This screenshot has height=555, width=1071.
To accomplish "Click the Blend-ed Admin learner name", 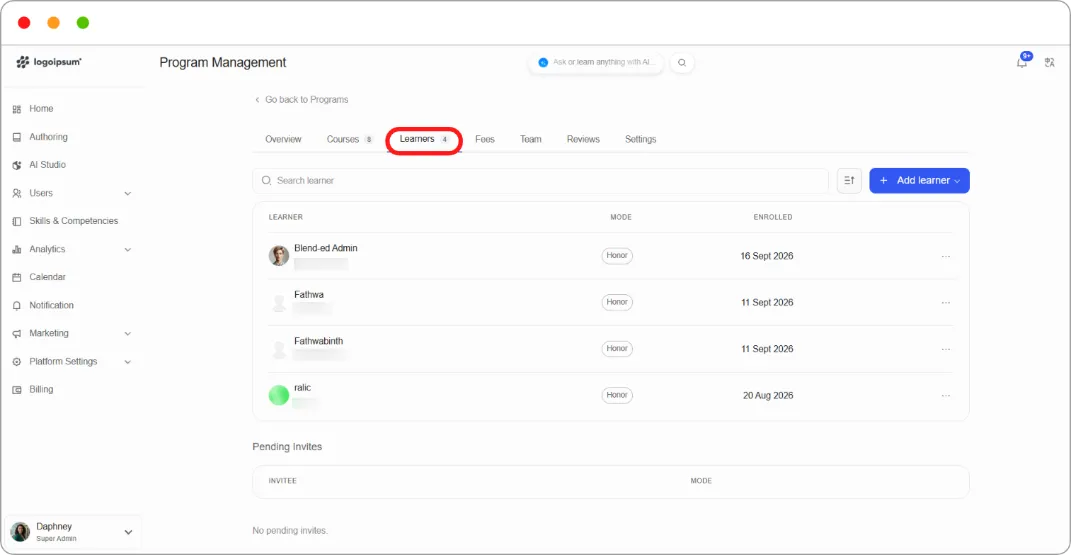I will (x=326, y=248).
